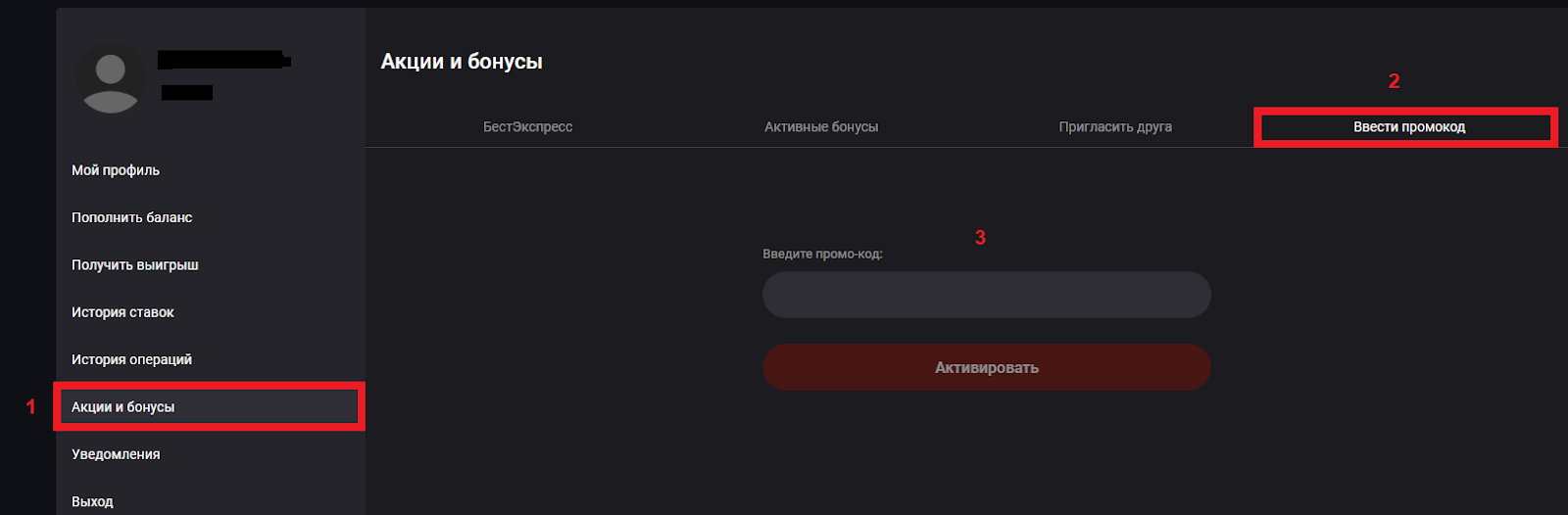Open the Мой профиль section
The height and width of the screenshot is (515, 1568).
116,170
